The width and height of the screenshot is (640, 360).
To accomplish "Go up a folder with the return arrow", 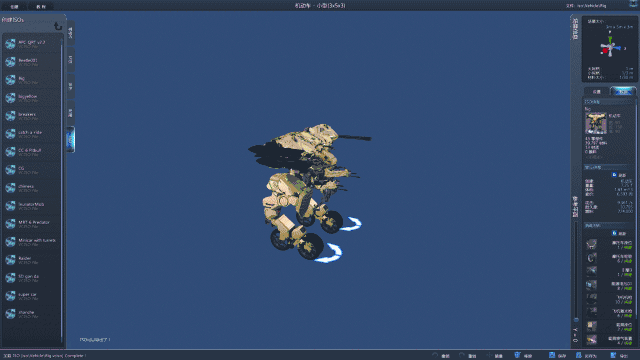I will (x=58, y=26).
